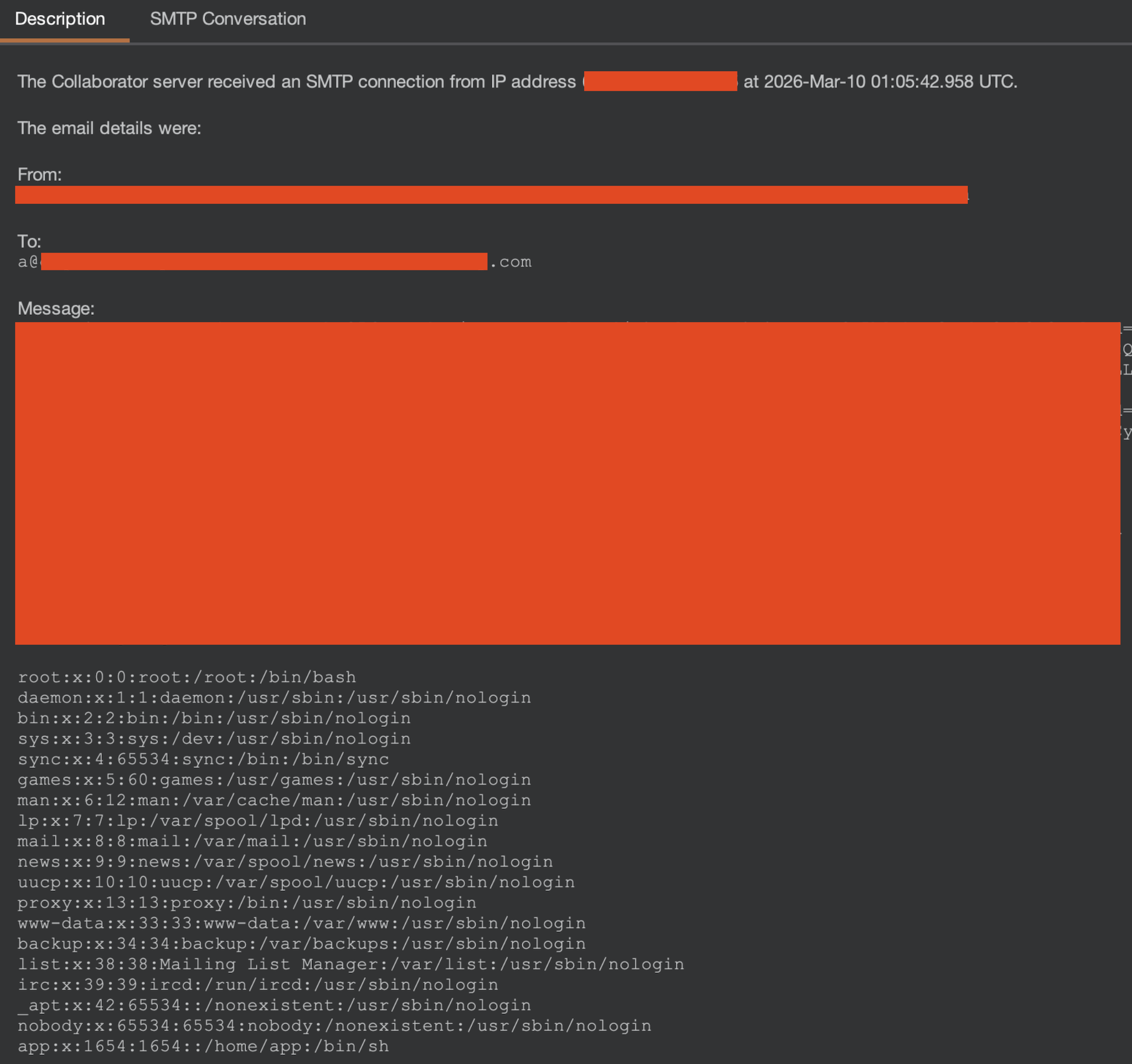Click the 'root:x:0:0:root:/root:/bin/bash' line

point(187,677)
